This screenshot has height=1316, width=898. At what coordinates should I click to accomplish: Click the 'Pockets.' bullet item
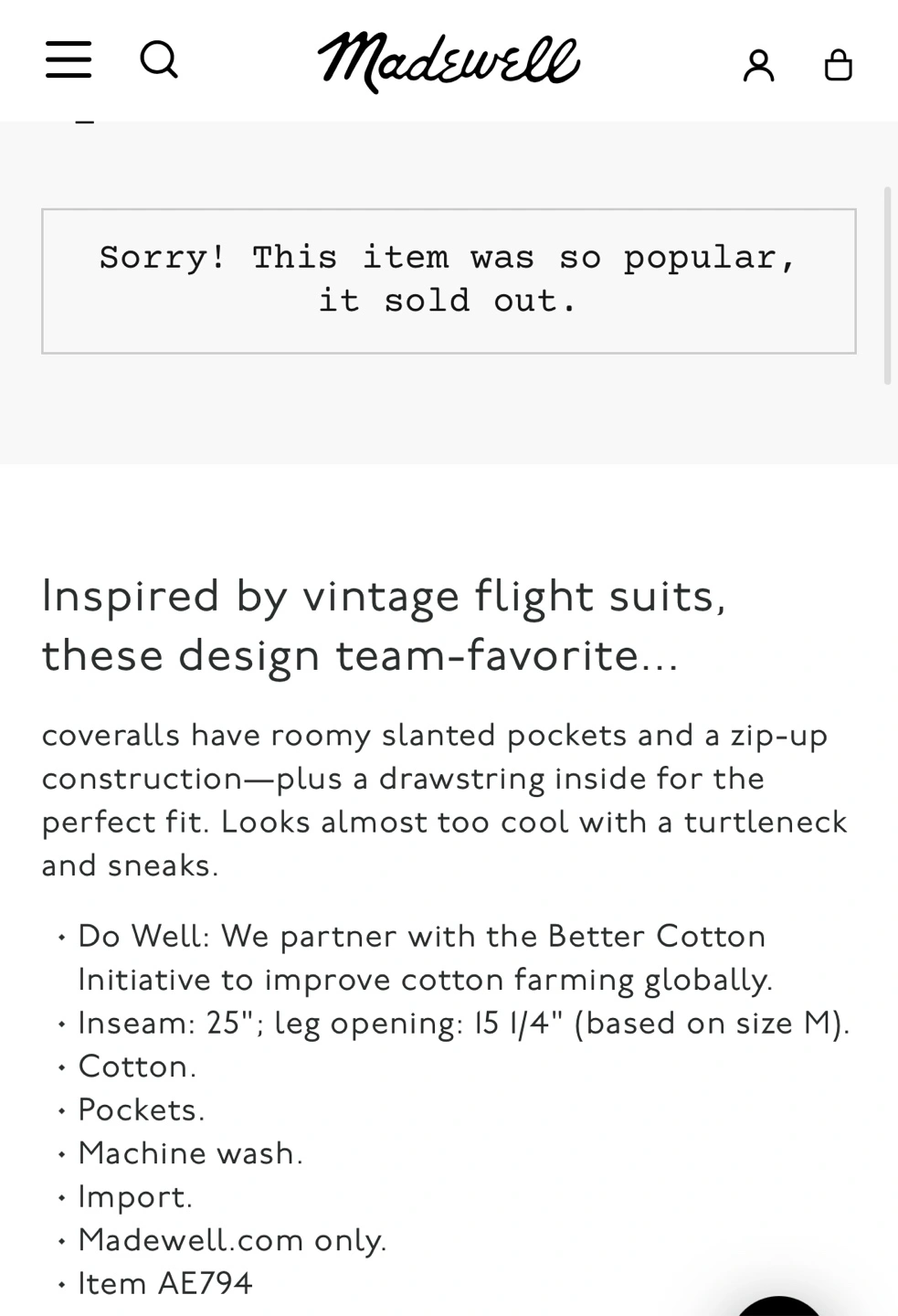coord(142,1109)
